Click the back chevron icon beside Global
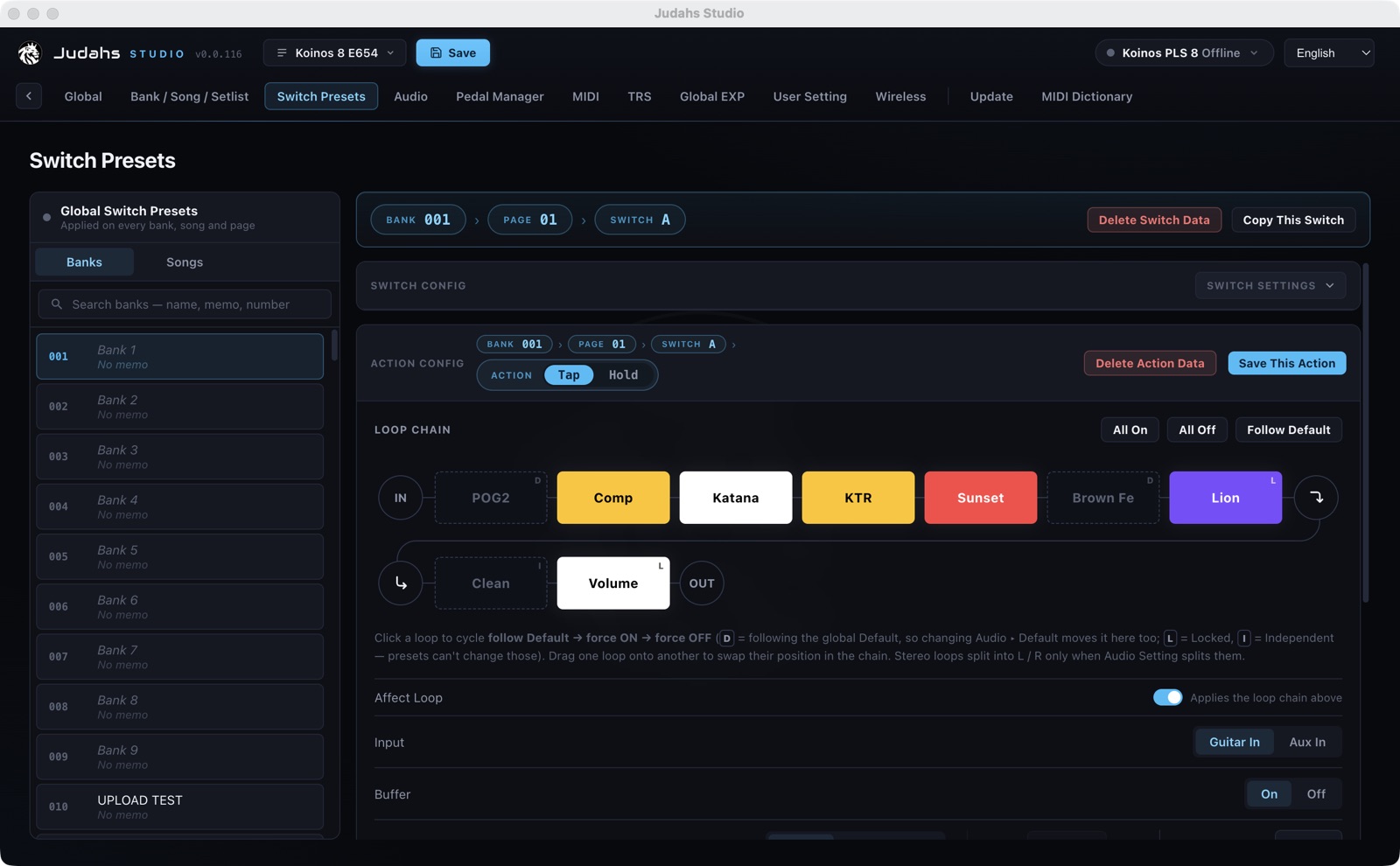1400x866 pixels. coord(29,96)
